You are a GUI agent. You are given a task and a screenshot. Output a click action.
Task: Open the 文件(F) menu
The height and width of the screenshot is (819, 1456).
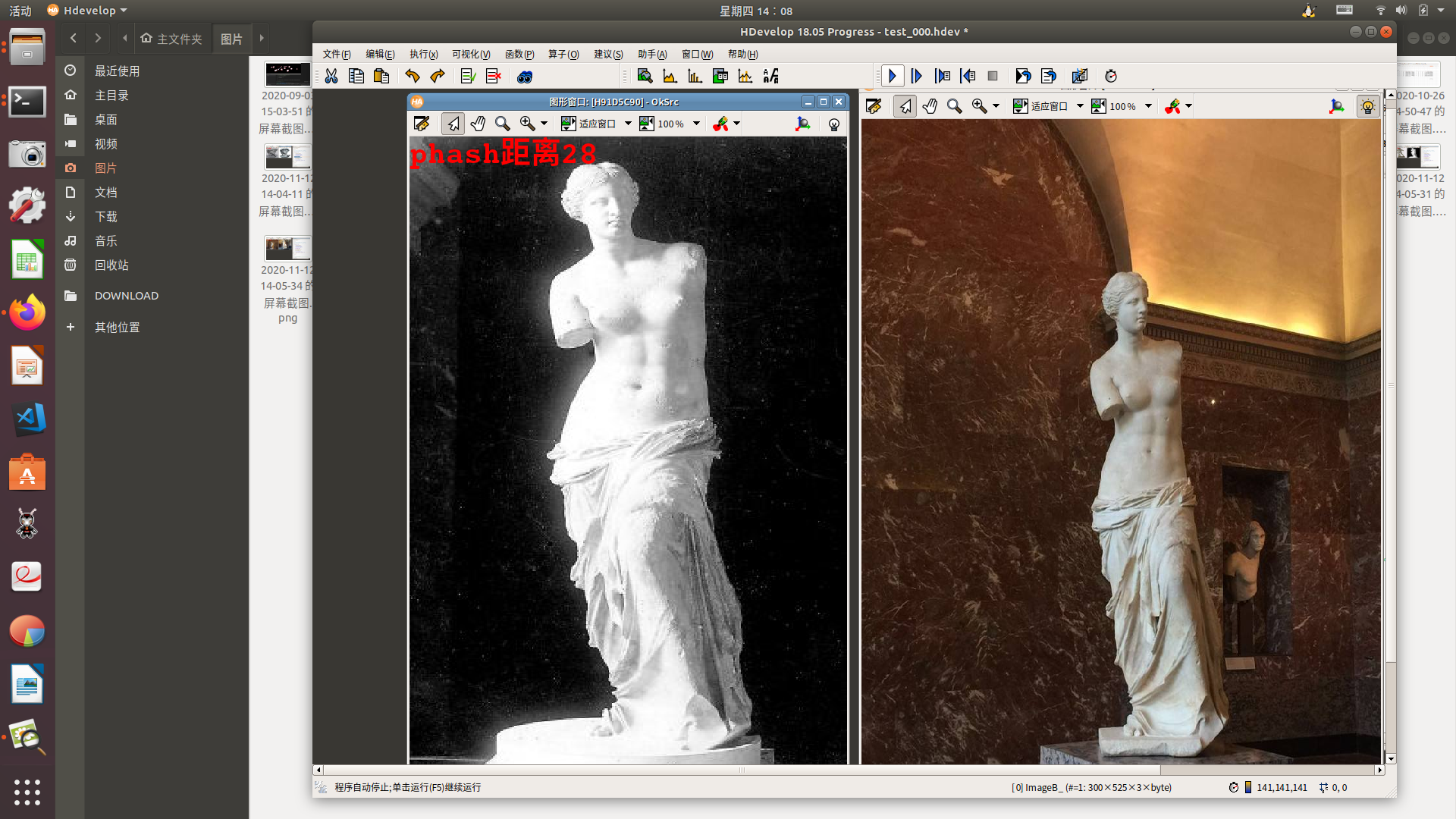[x=337, y=54]
